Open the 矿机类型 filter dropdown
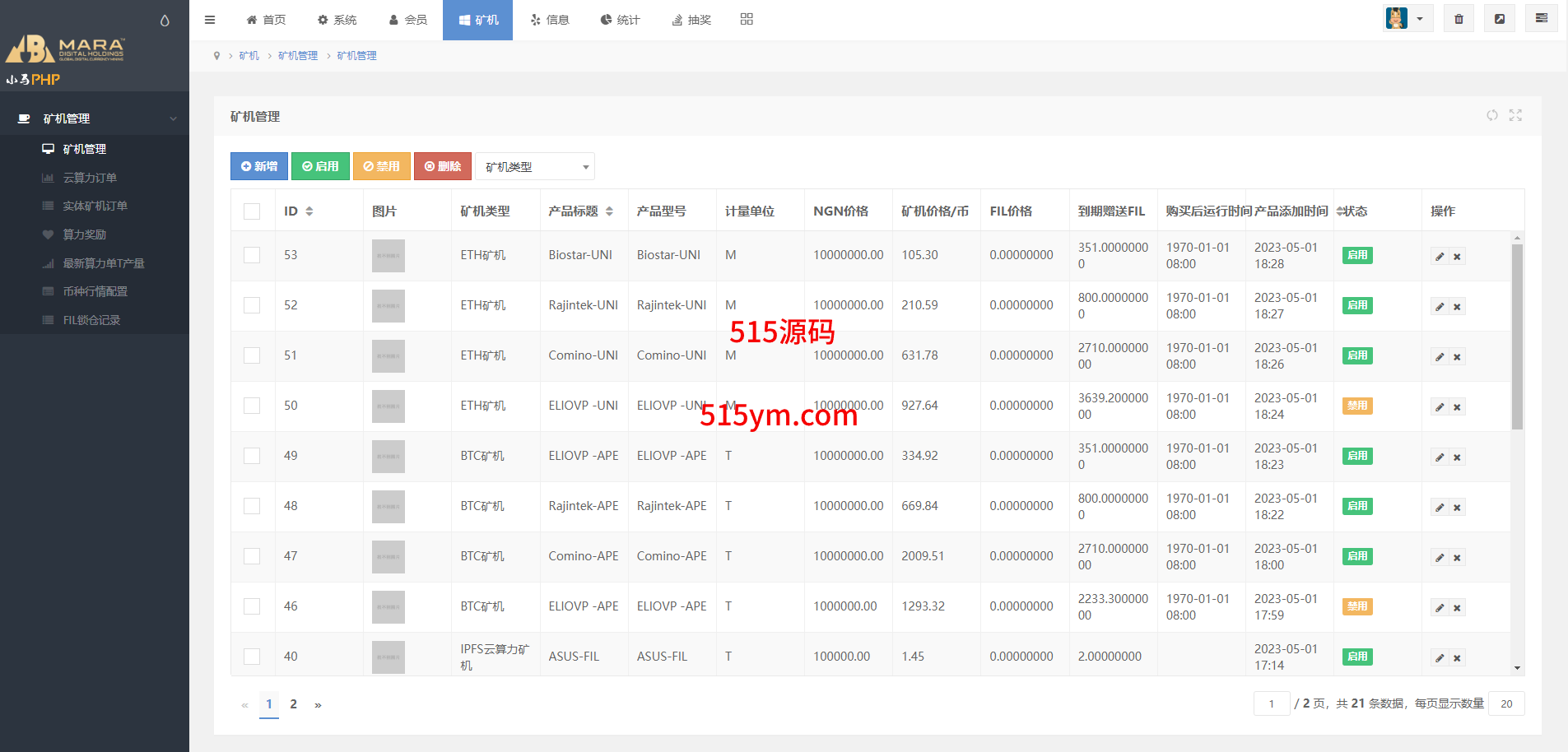 [x=535, y=167]
